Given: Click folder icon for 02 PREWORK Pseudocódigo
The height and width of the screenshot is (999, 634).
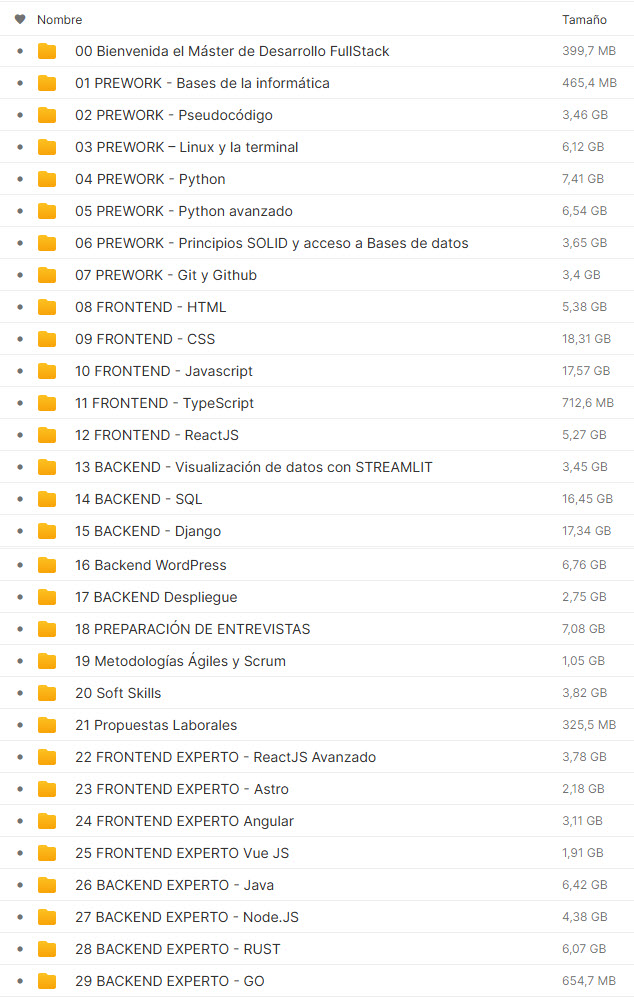Looking at the screenshot, I should click(x=47, y=115).
